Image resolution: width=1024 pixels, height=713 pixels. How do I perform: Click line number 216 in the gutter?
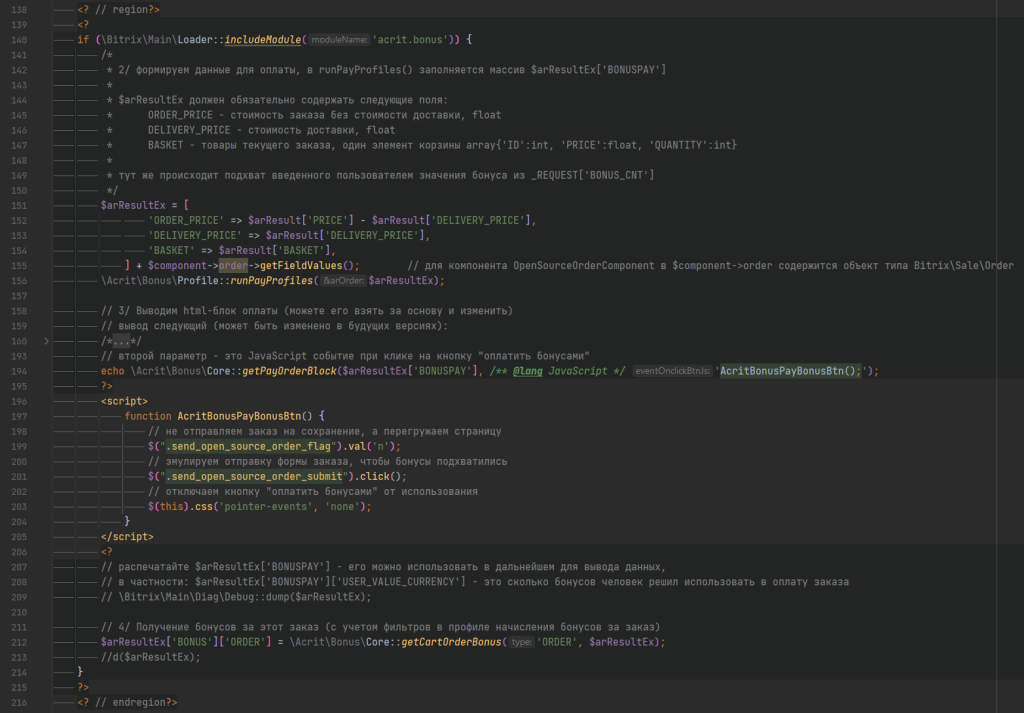pyautogui.click(x=19, y=703)
